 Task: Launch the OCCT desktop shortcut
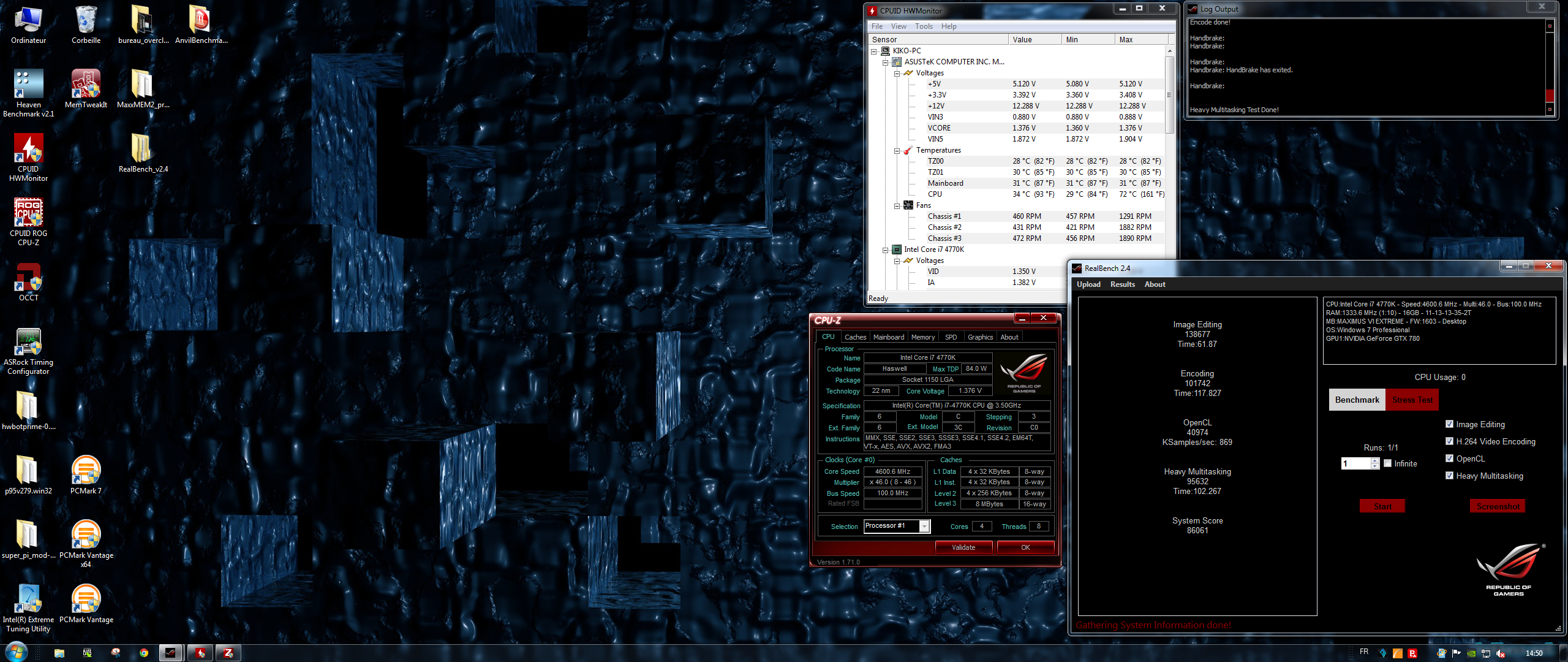pos(28,282)
